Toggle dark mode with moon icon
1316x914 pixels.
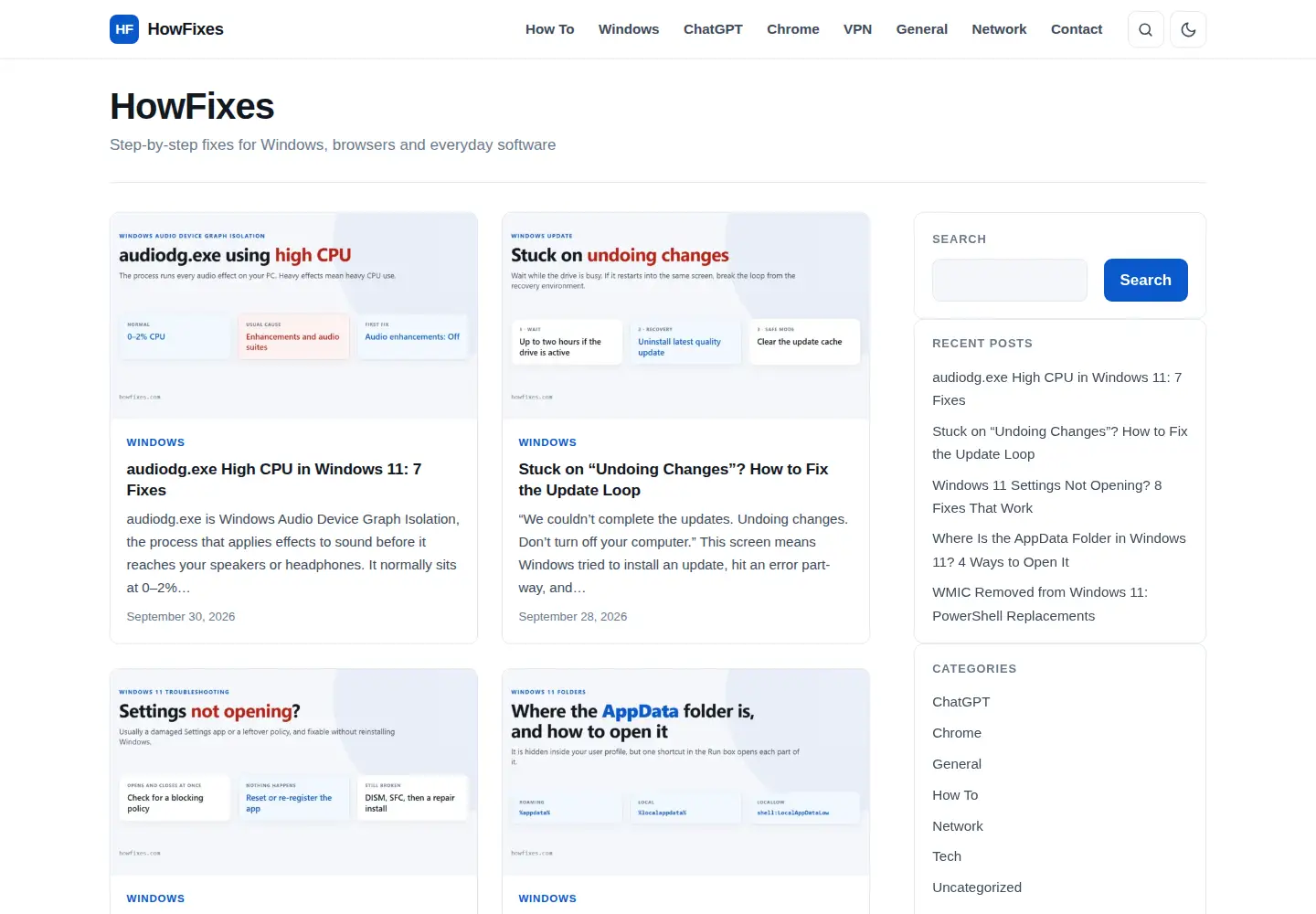(1188, 29)
